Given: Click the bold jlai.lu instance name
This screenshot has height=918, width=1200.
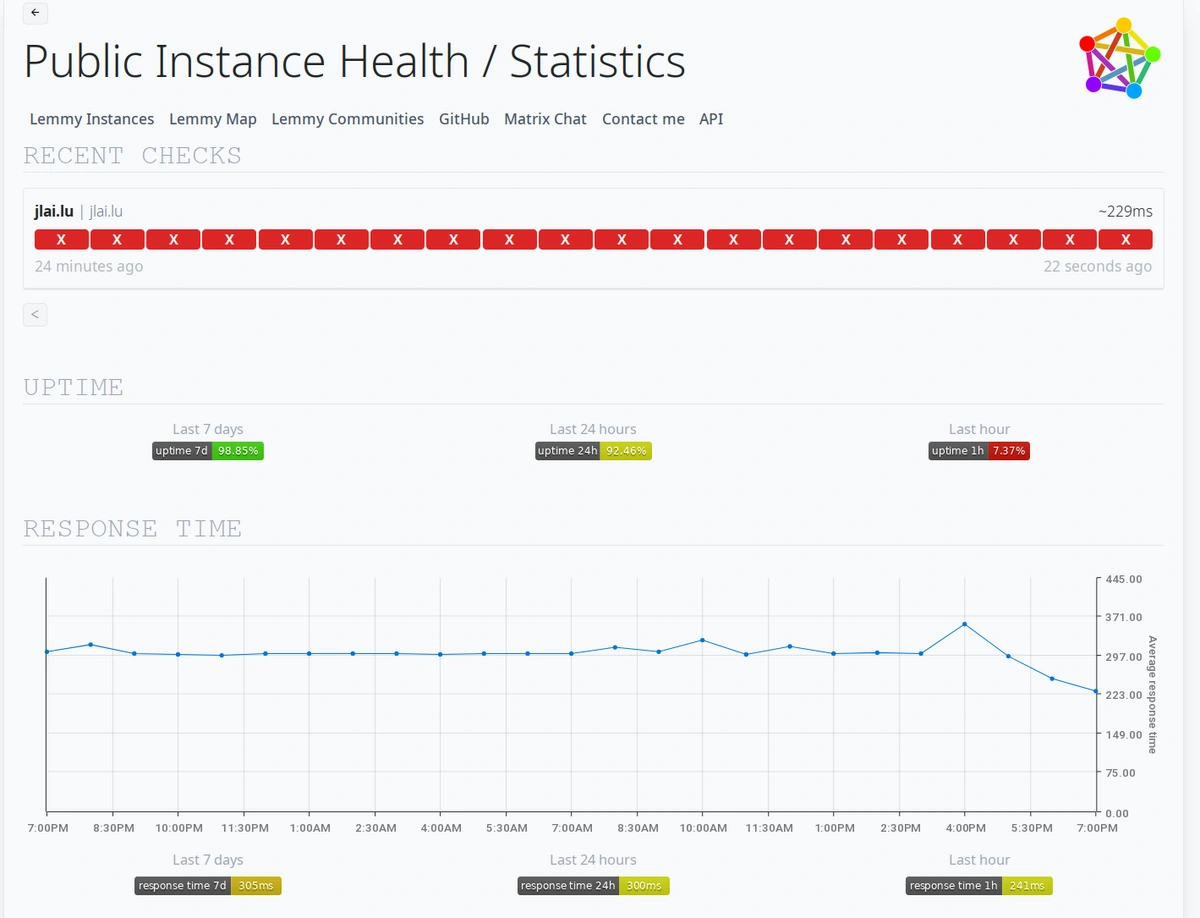Looking at the screenshot, I should coord(54,211).
